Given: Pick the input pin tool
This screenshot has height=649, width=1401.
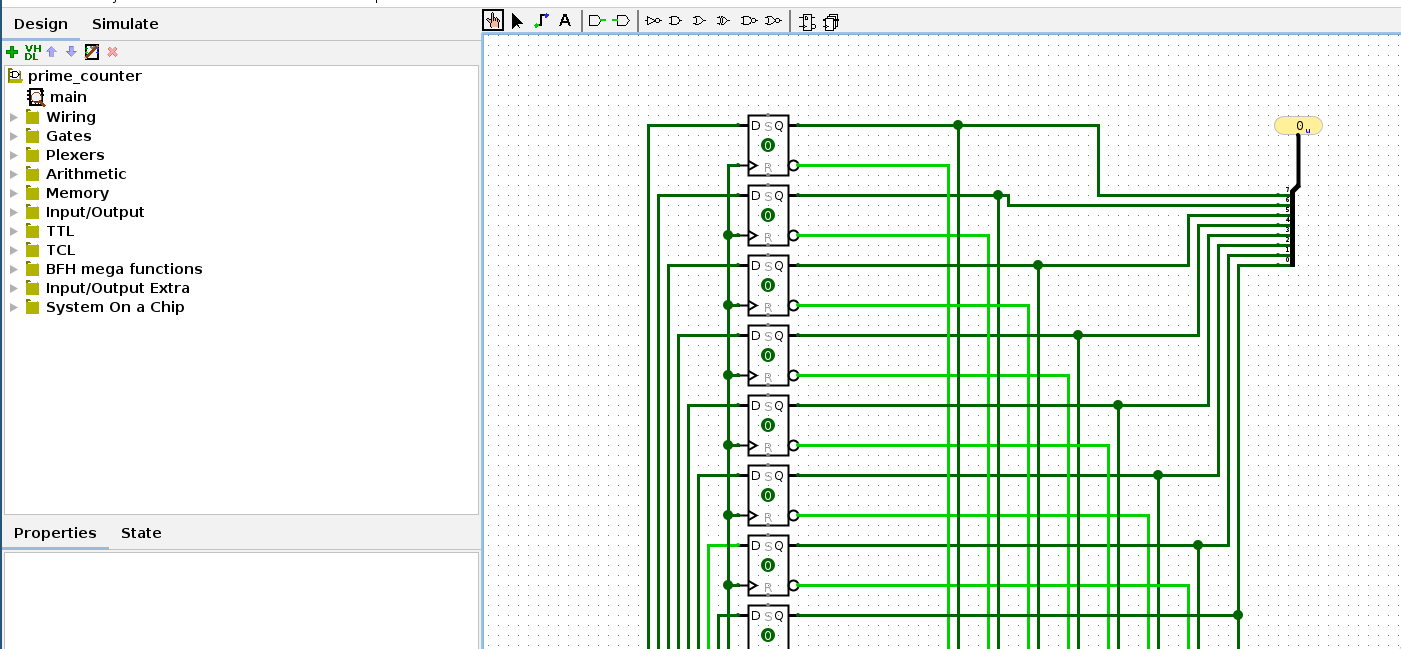Looking at the screenshot, I should coord(597,20).
